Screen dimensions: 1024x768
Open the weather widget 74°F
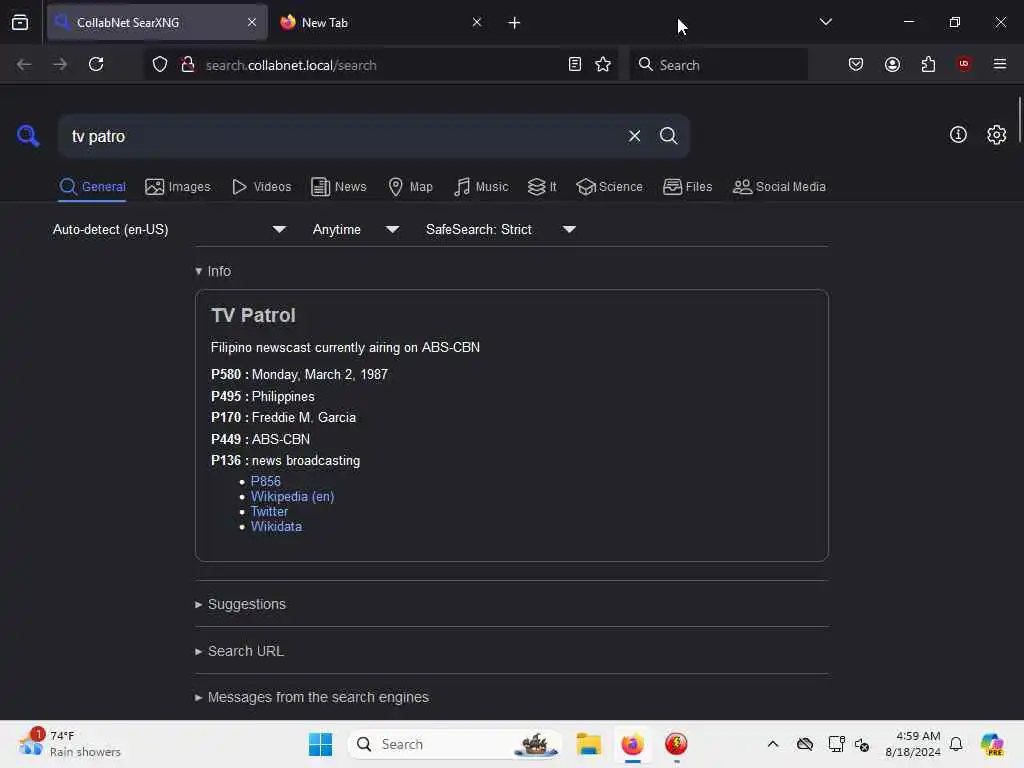pos(70,744)
